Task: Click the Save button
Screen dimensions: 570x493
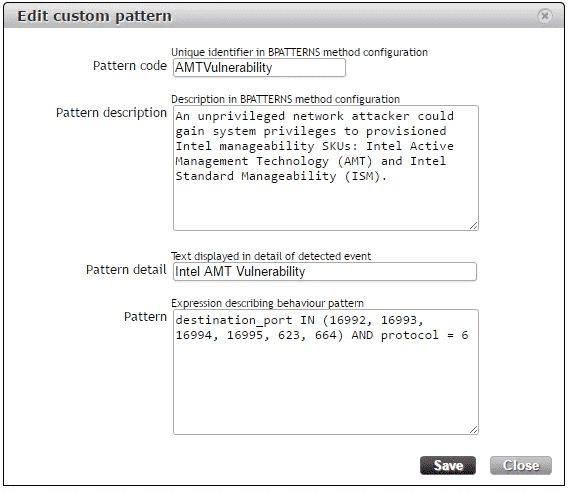Action: click(447, 465)
